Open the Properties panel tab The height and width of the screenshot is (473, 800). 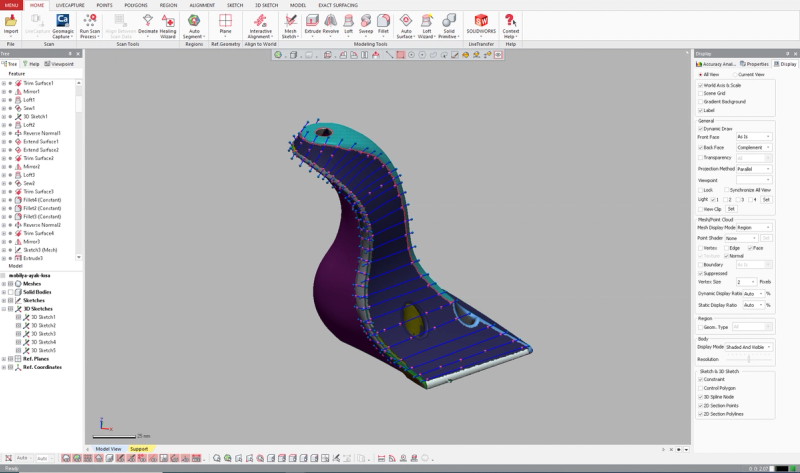coord(754,64)
